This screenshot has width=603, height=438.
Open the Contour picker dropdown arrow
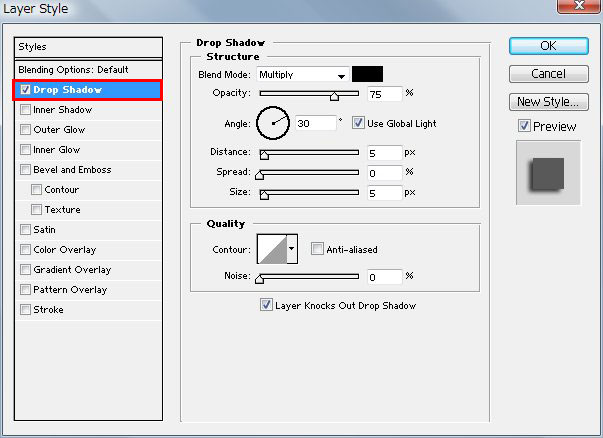292,249
